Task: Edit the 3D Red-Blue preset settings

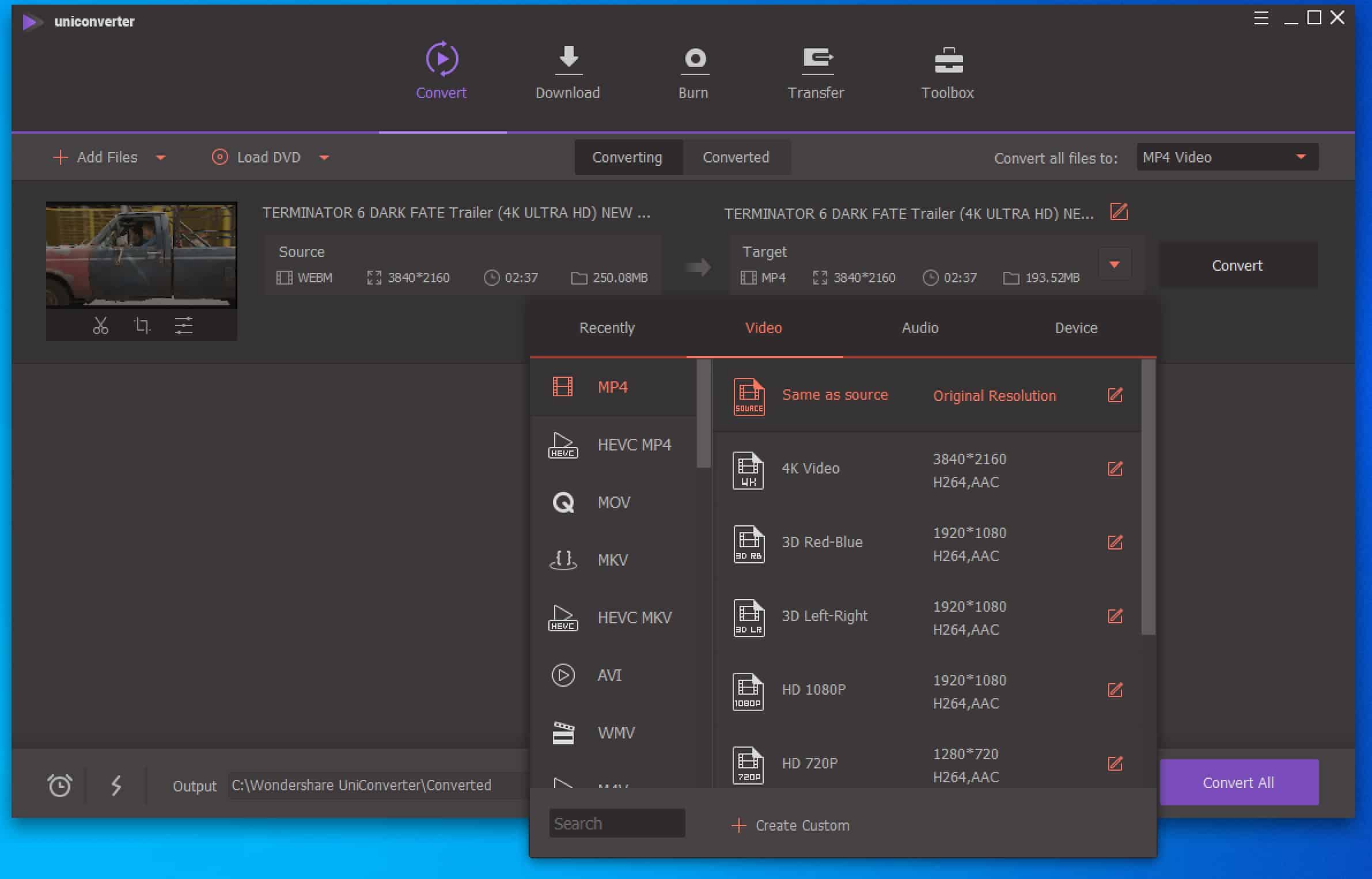Action: point(1115,543)
